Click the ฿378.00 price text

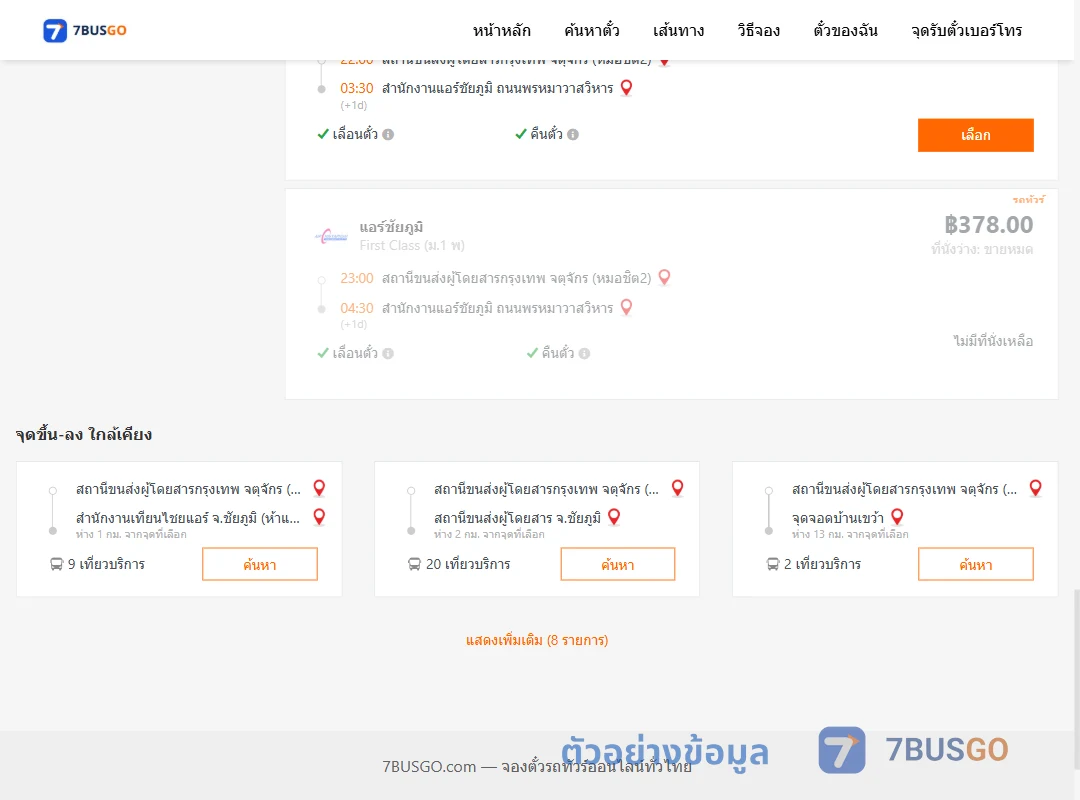(x=988, y=225)
